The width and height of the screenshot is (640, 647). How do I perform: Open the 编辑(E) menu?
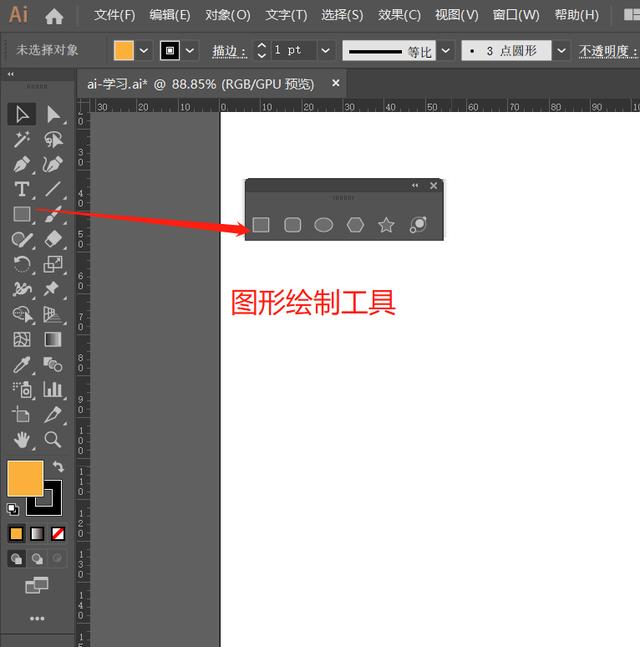pyautogui.click(x=170, y=15)
